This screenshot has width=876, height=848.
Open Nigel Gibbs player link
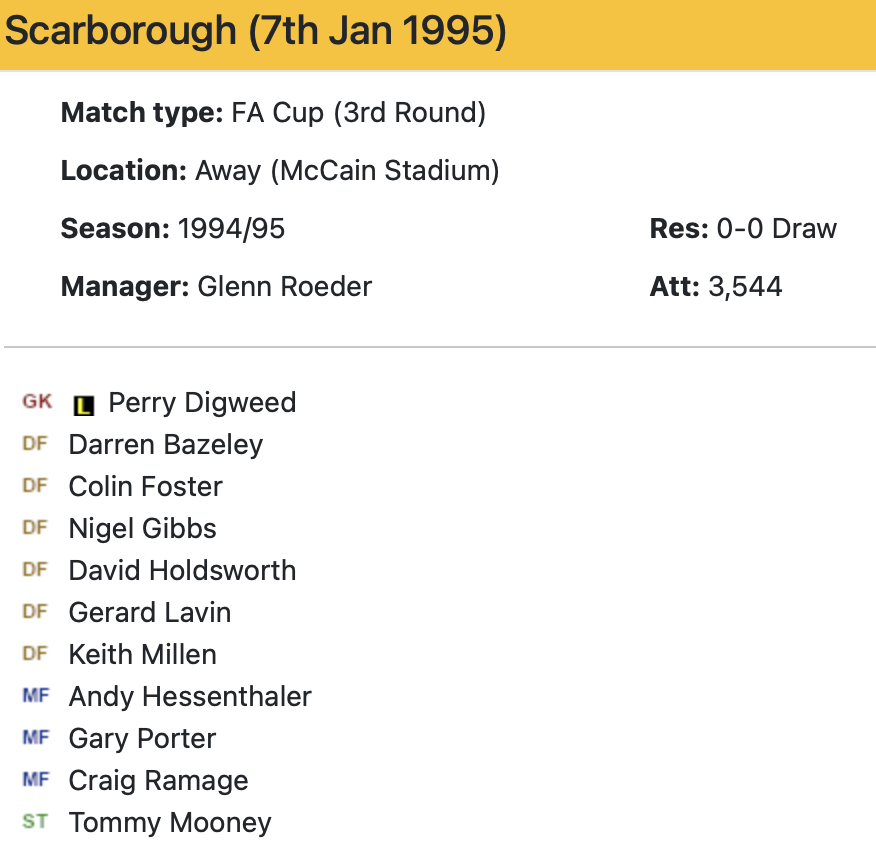click(x=142, y=529)
